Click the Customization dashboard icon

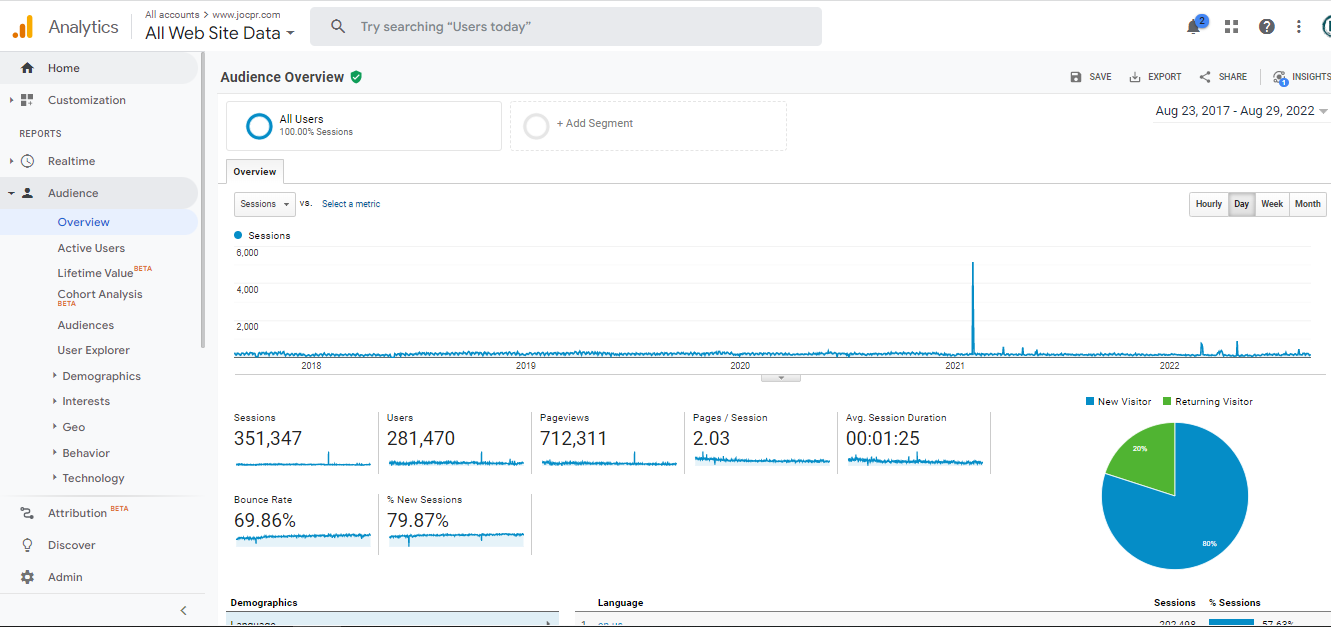click(27, 100)
